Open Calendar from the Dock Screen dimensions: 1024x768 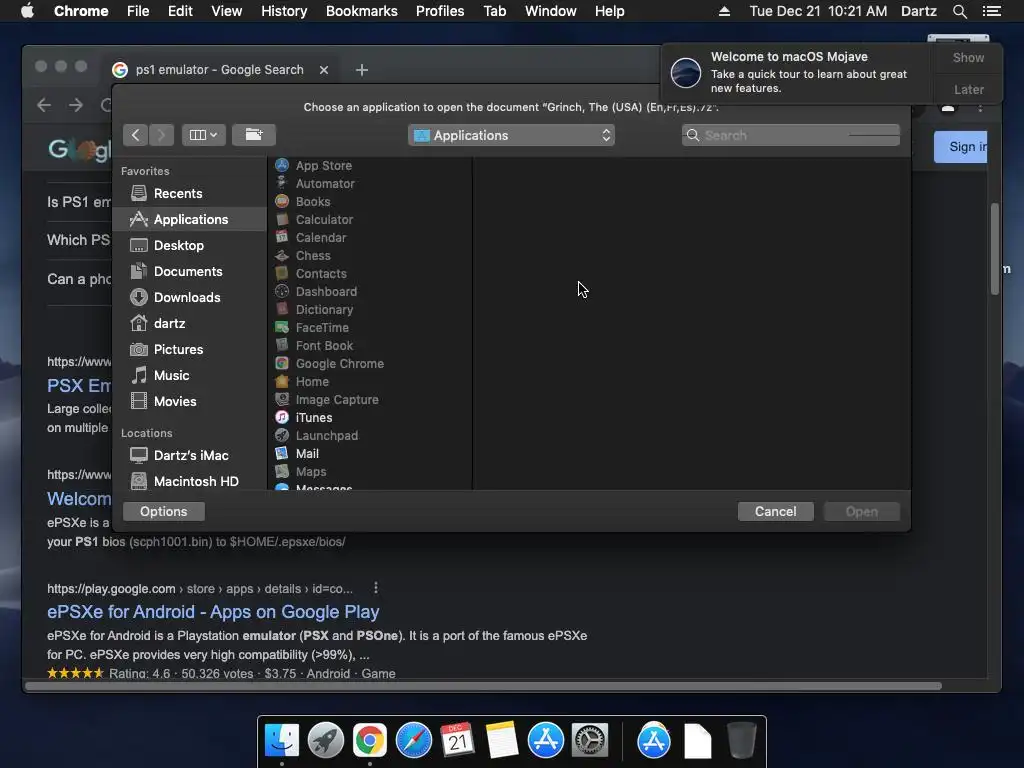point(457,741)
